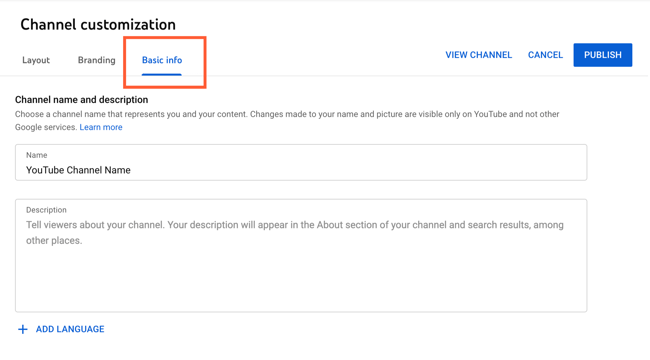Switch to the Layout tab
The image size is (650, 360).
pyautogui.click(x=36, y=60)
